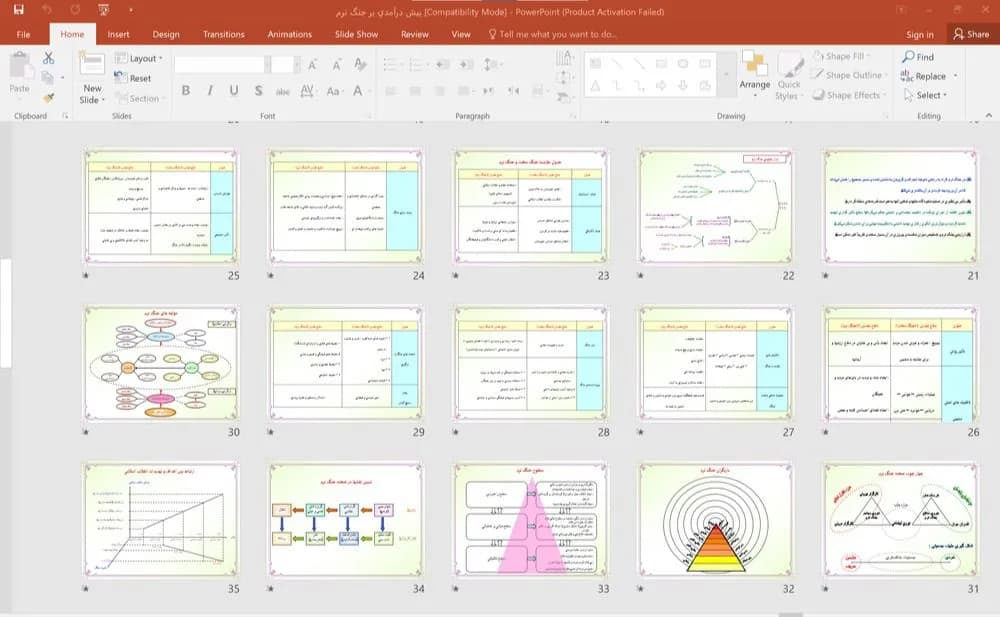Click the character spacing AV icon
The image size is (1000, 617).
point(307,91)
